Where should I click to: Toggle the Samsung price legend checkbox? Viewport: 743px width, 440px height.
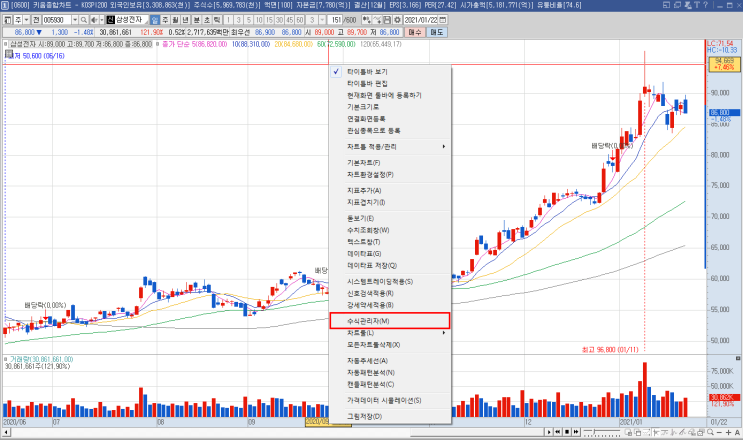pyautogui.click(x=6, y=44)
